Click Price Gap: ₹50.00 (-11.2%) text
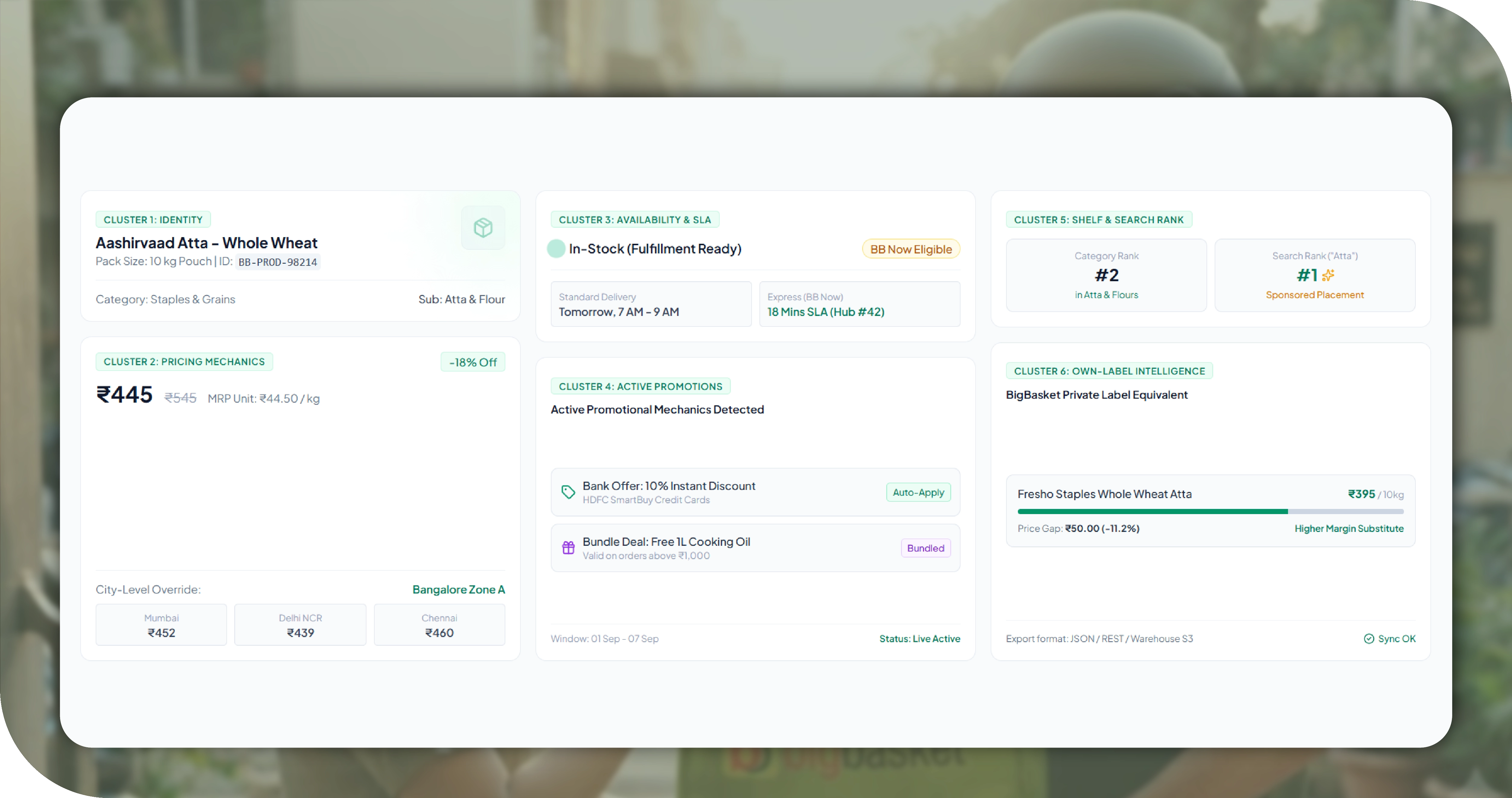 (1078, 529)
